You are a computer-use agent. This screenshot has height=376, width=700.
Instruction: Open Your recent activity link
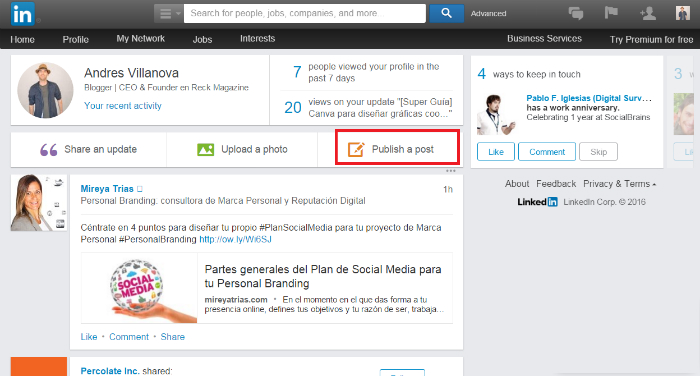pos(123,106)
